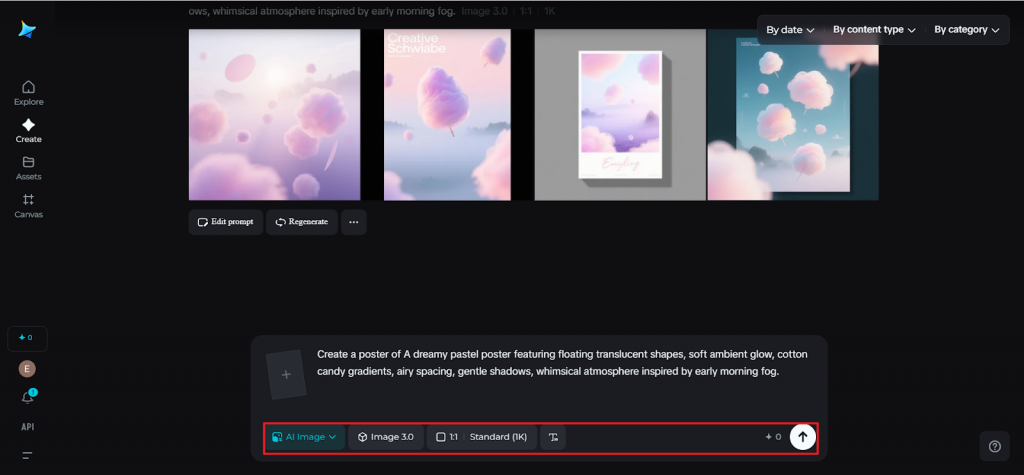Click the add reference image box
Image resolution: width=1024 pixels, height=475 pixels.
[x=286, y=374]
